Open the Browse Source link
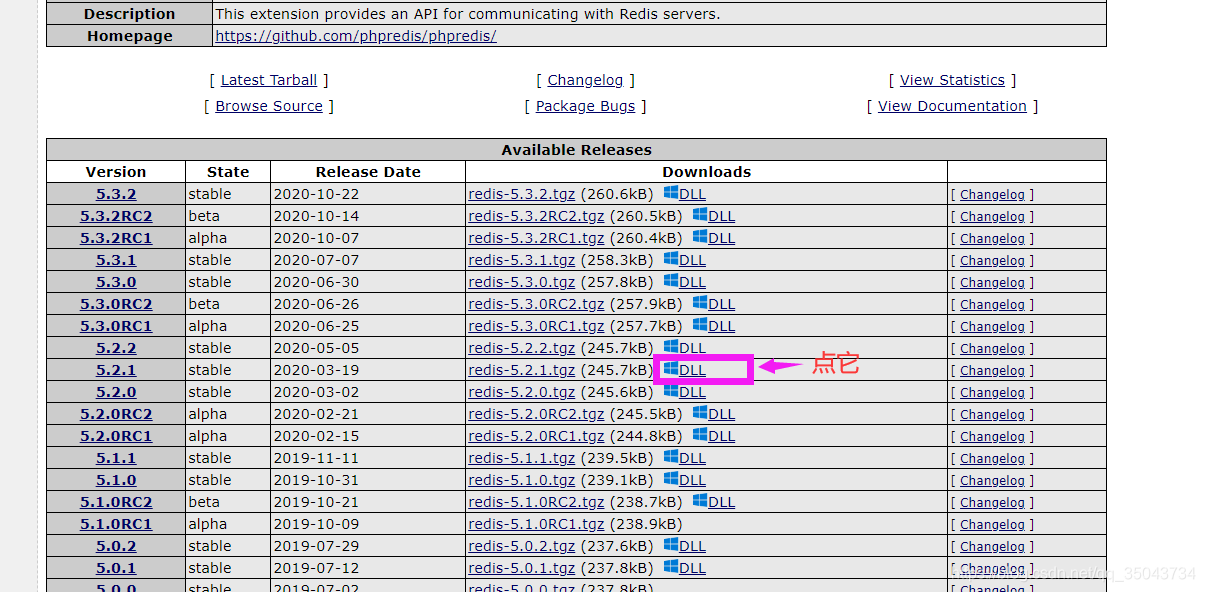The image size is (1205, 592). [x=269, y=106]
